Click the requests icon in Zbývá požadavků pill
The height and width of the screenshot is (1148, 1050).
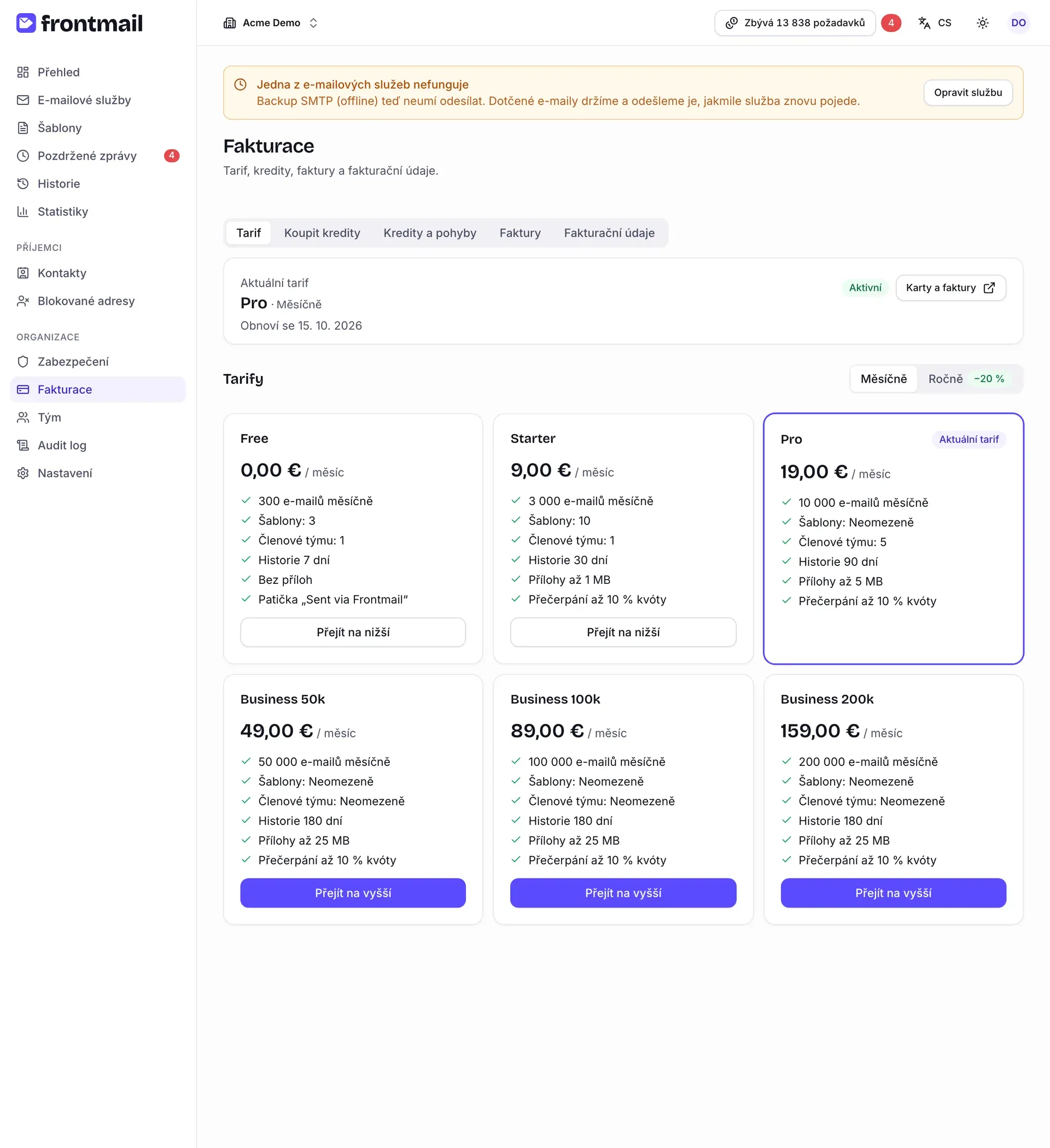732,23
